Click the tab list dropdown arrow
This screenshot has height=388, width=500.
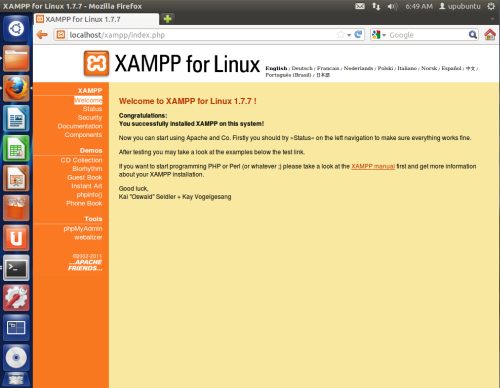pyautogui.click(x=492, y=19)
